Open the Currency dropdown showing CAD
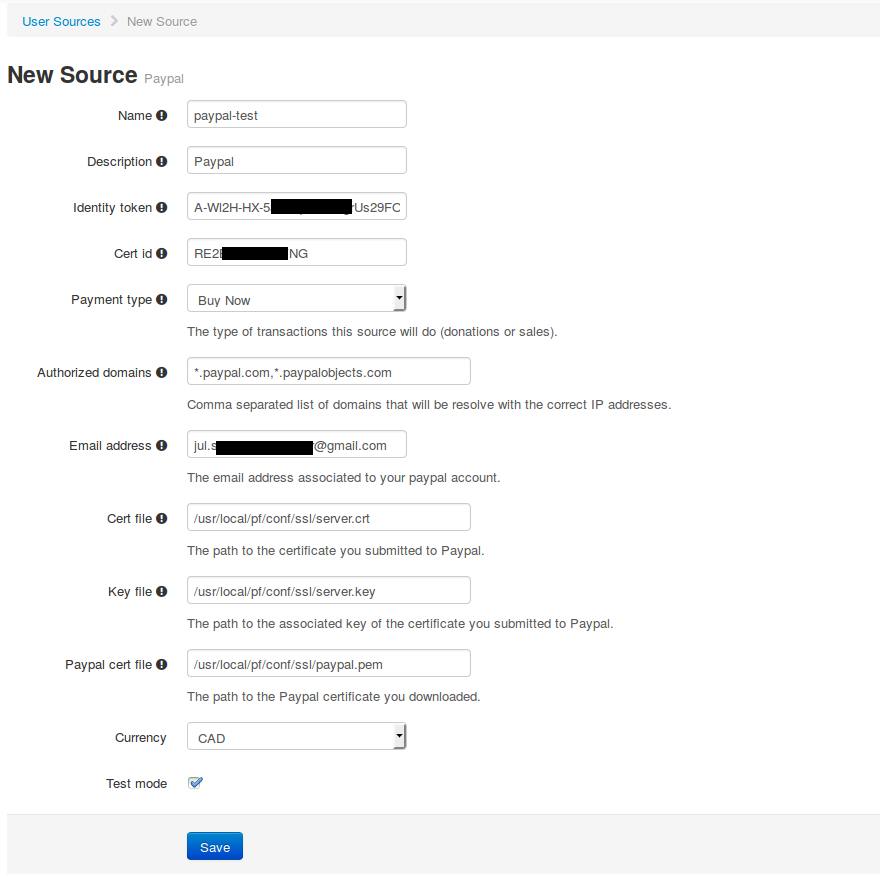The width and height of the screenshot is (880, 874). 296,736
